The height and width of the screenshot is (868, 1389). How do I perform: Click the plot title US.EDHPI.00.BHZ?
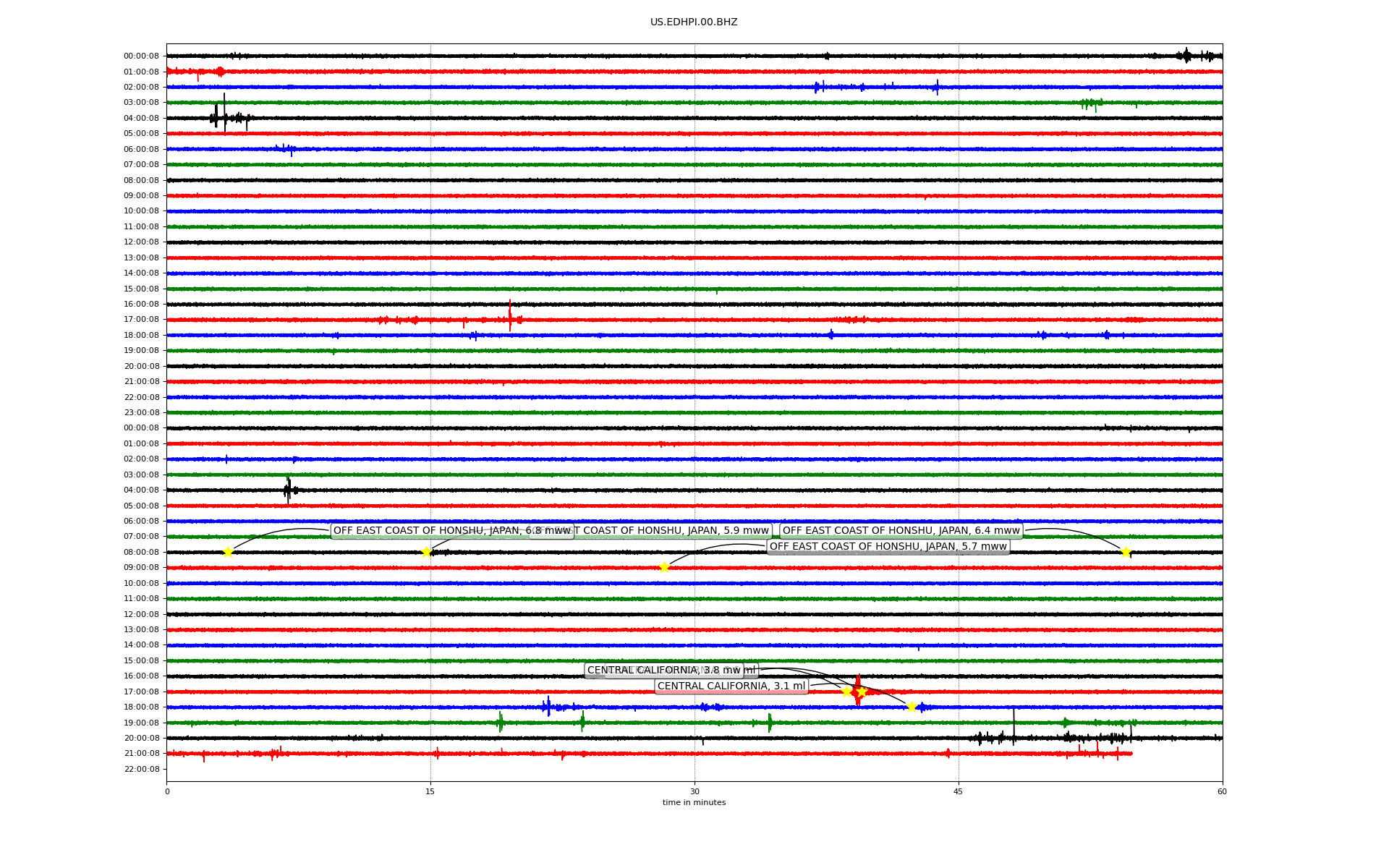click(694, 22)
